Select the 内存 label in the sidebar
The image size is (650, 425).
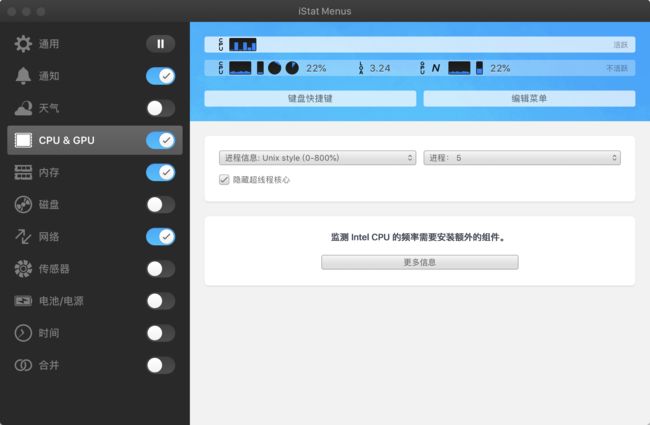click(49, 172)
